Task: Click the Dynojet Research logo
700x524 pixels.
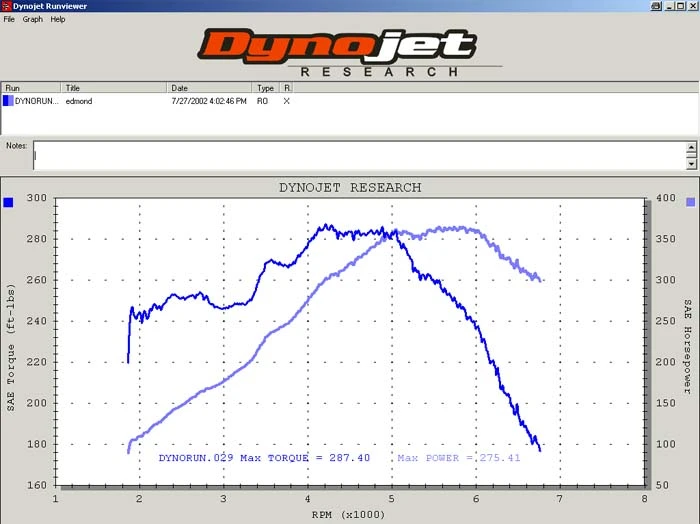Action: 350,53
